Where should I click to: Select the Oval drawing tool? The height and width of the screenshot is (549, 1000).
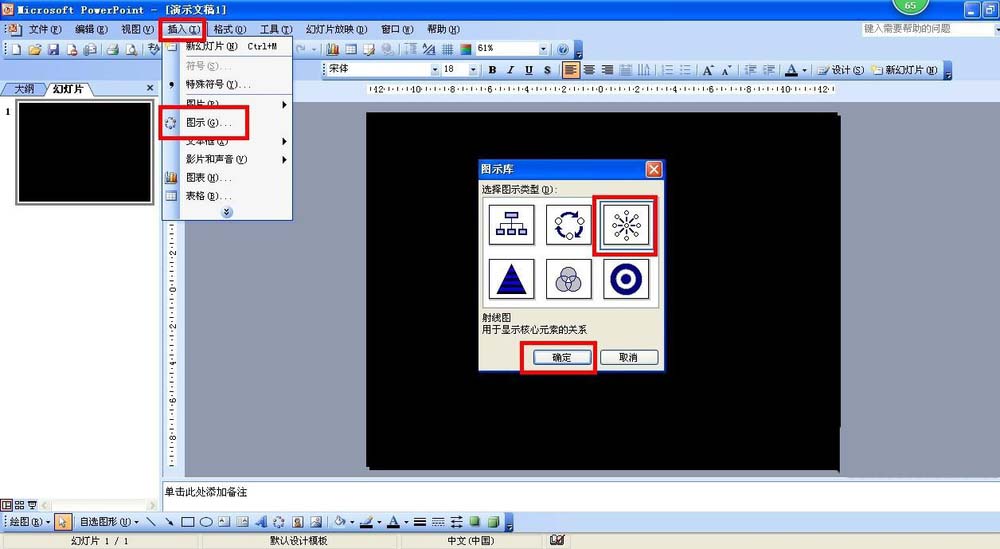coord(206,522)
